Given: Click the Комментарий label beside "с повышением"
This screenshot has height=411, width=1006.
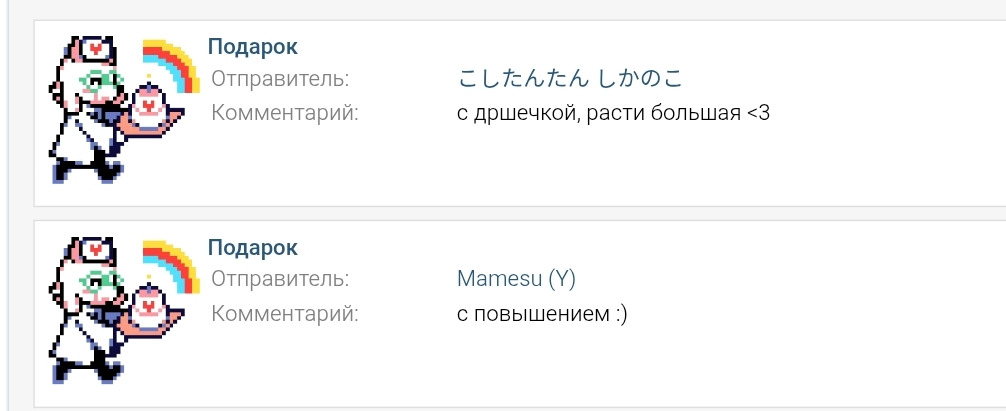Looking at the screenshot, I should [x=285, y=314].
